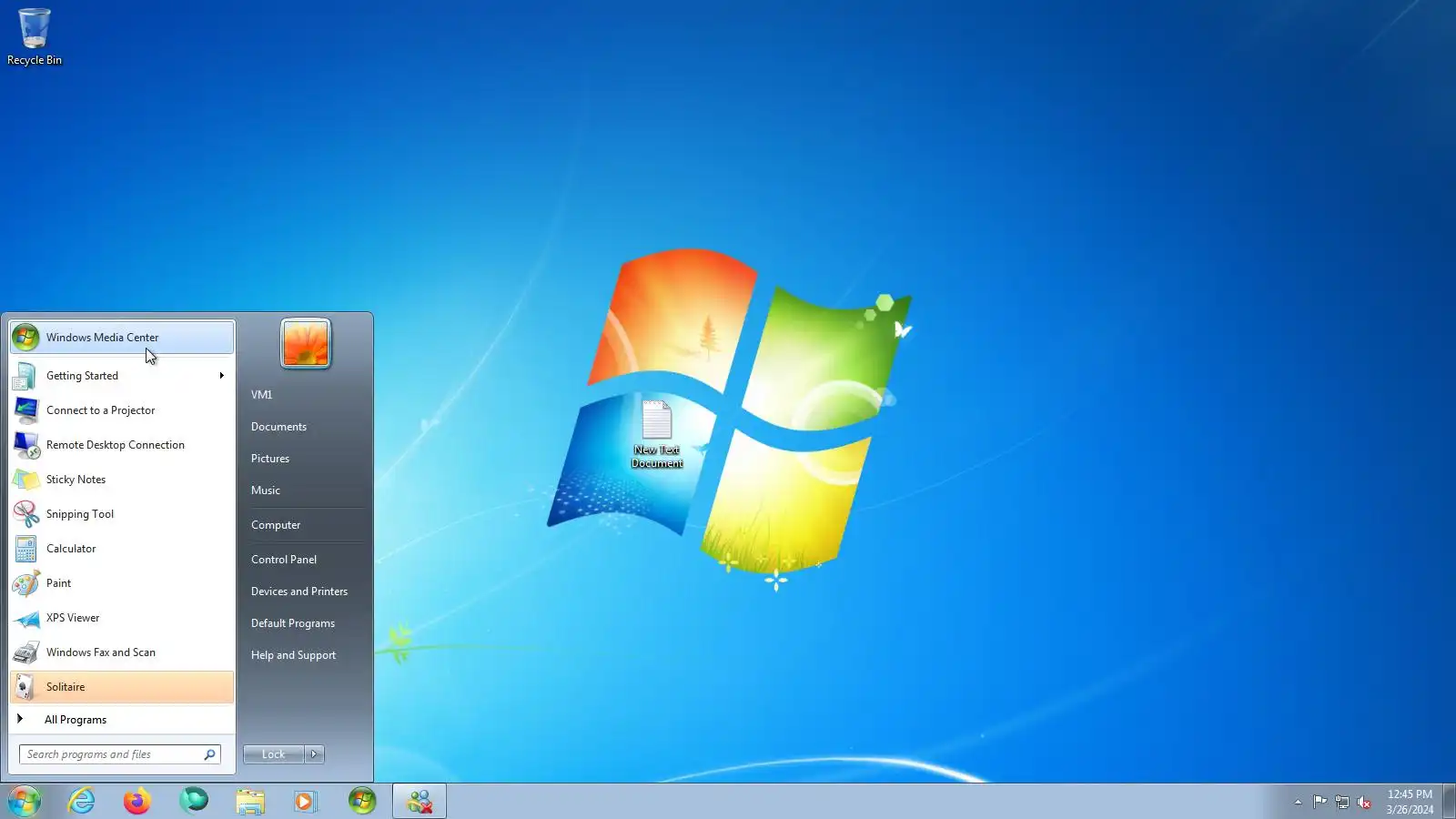Viewport: 1456px width, 819px height.
Task: Show the All Programs list
Action: click(x=122, y=720)
